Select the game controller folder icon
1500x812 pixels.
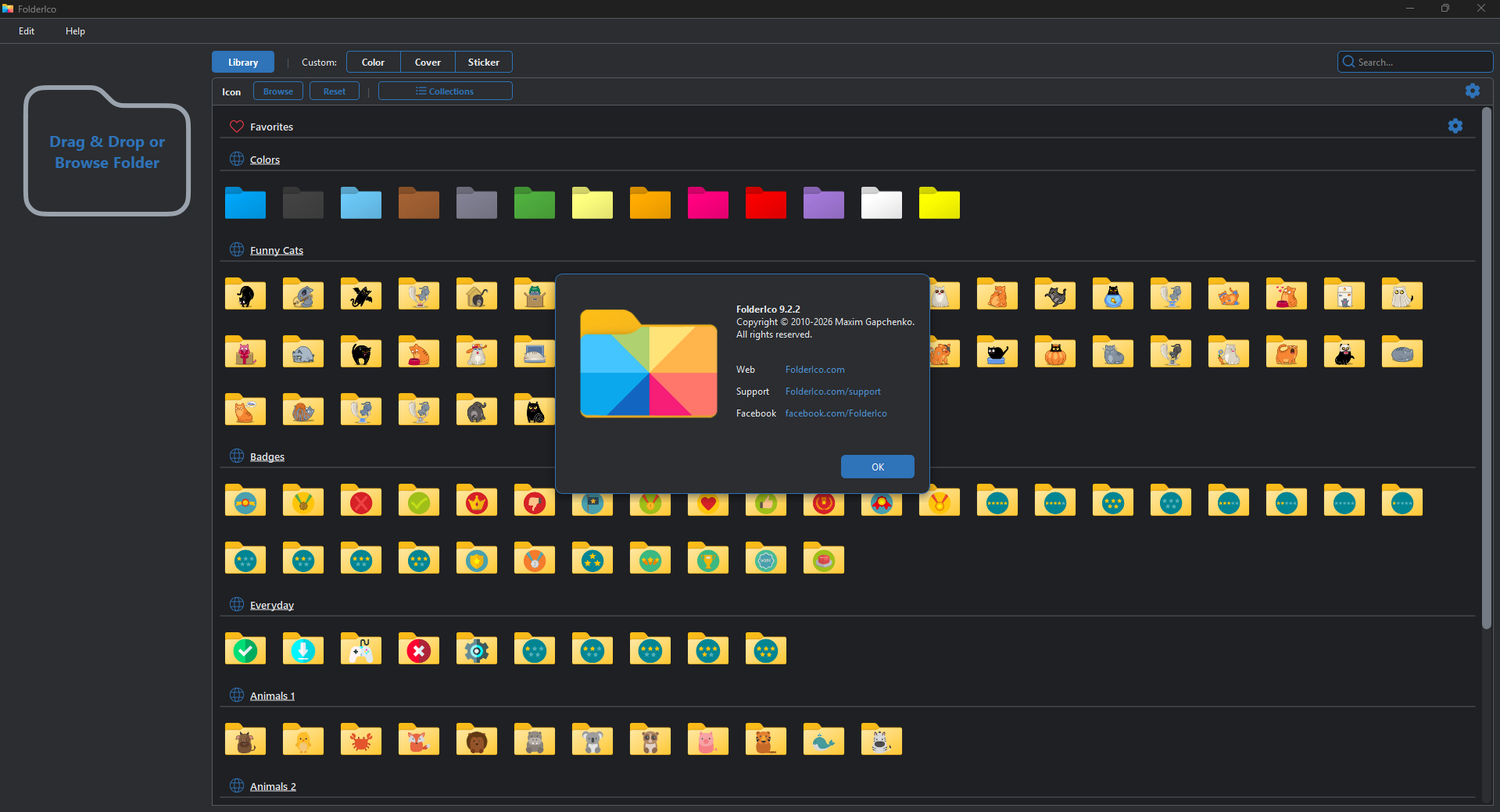[361, 649]
